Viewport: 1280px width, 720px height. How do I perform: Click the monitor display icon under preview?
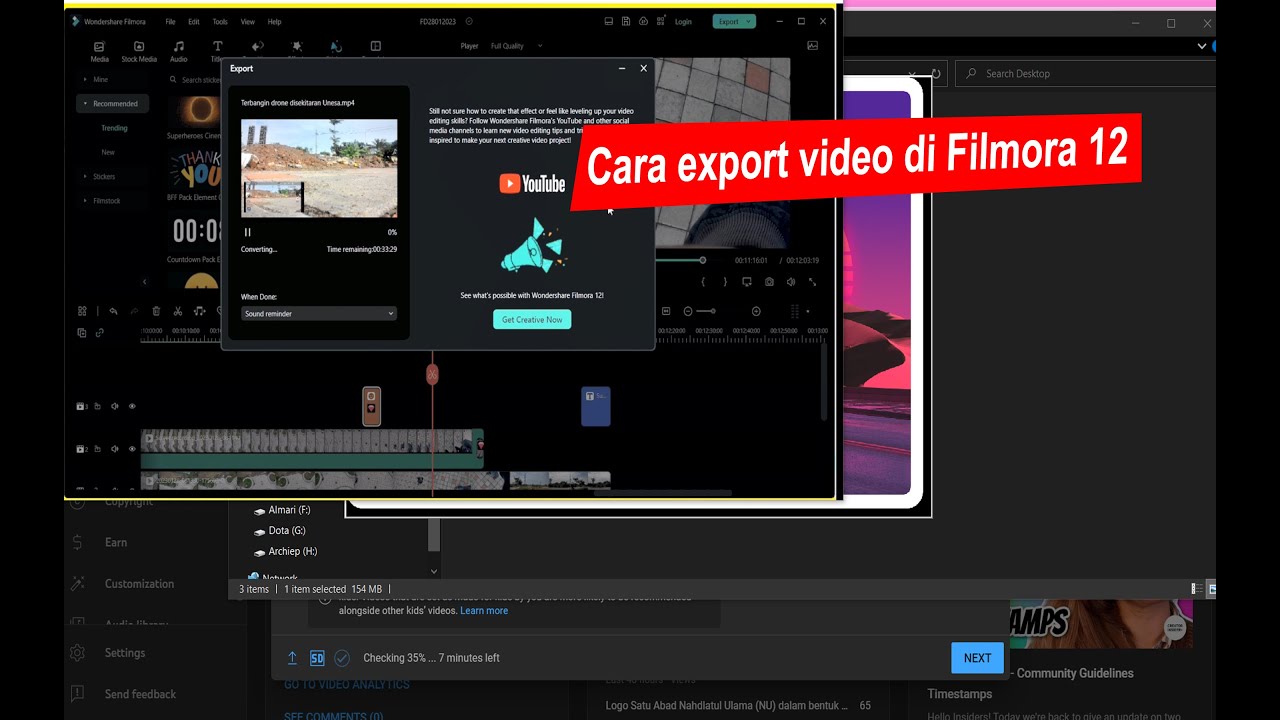(748, 282)
